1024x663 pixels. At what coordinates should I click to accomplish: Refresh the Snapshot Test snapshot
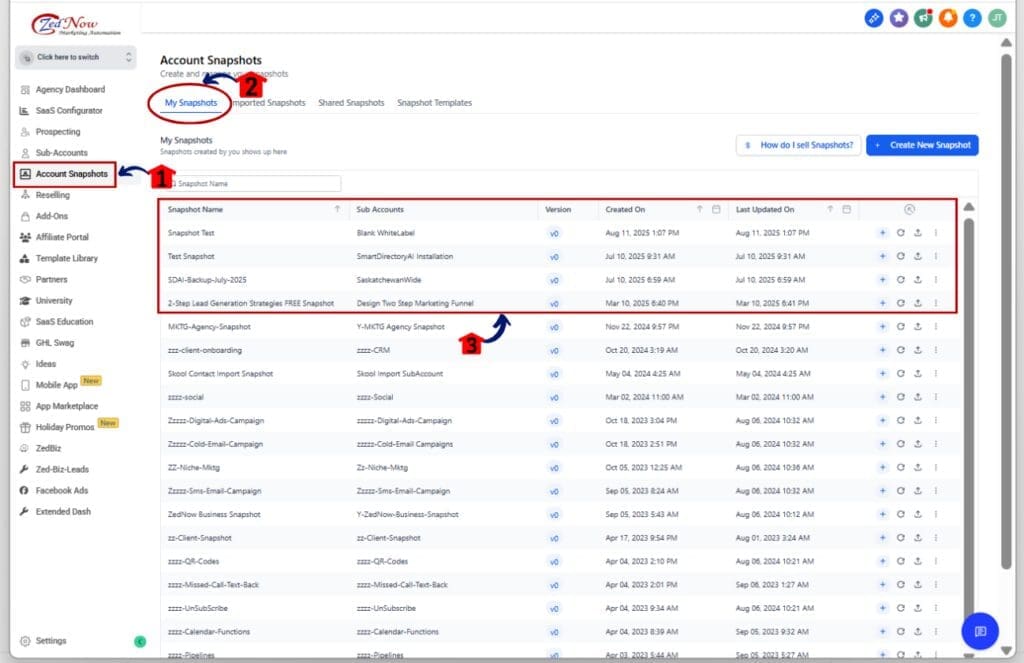[x=901, y=231]
